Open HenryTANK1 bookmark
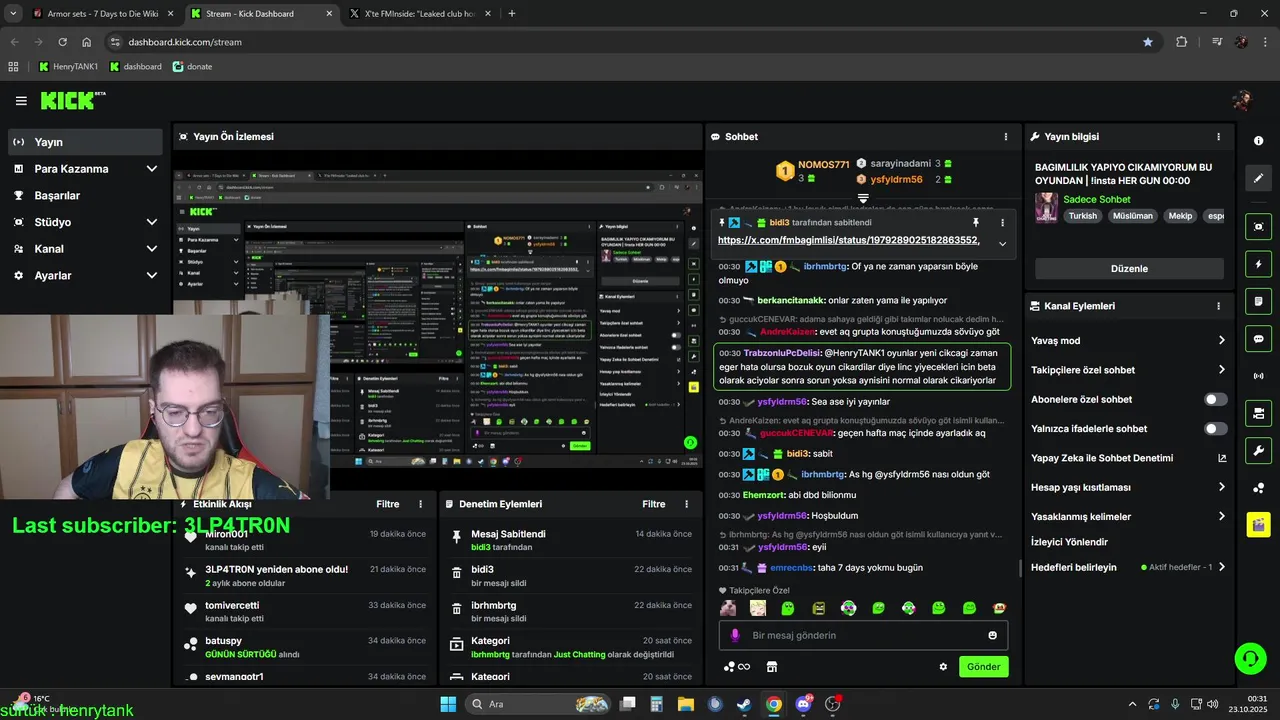The width and height of the screenshot is (1280, 720). (x=68, y=66)
